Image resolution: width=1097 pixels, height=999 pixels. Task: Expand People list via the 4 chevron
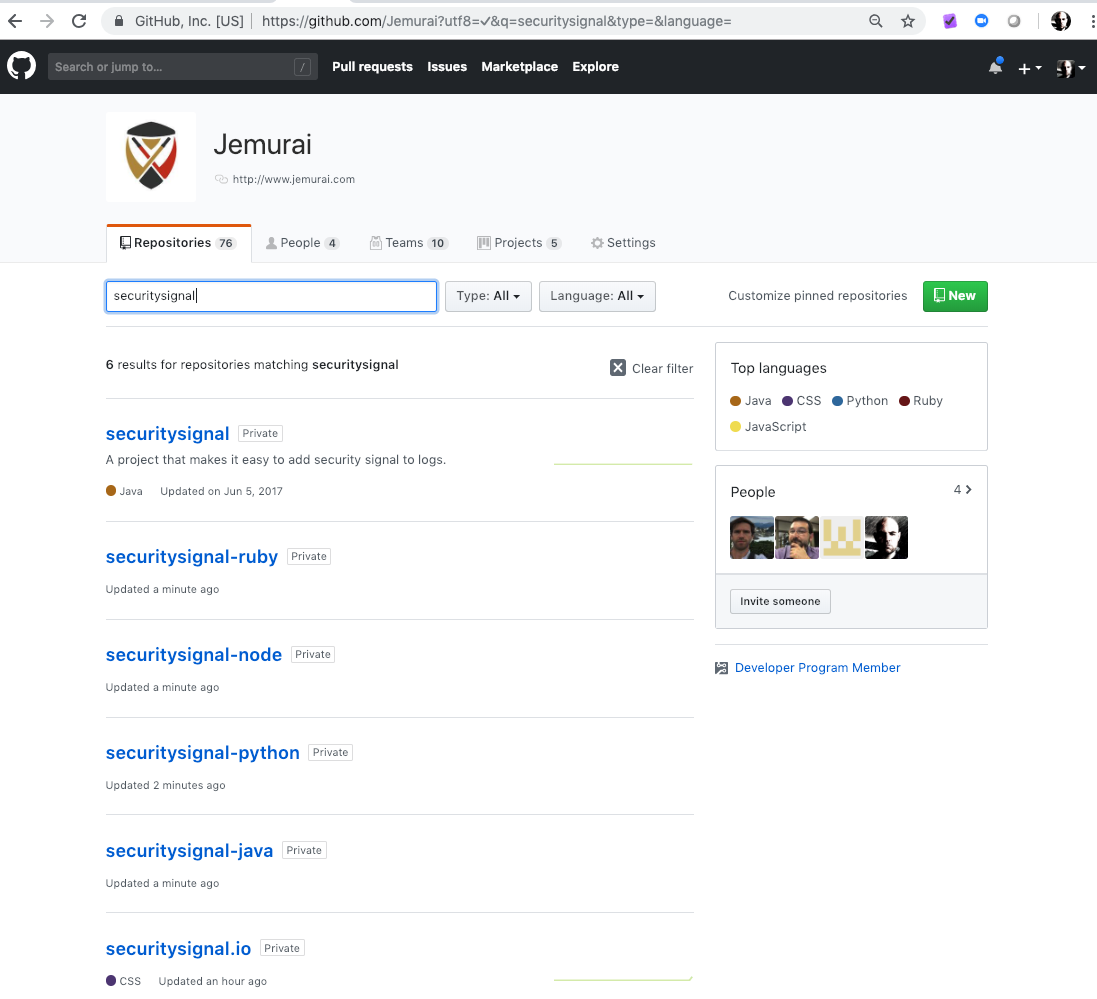[963, 490]
